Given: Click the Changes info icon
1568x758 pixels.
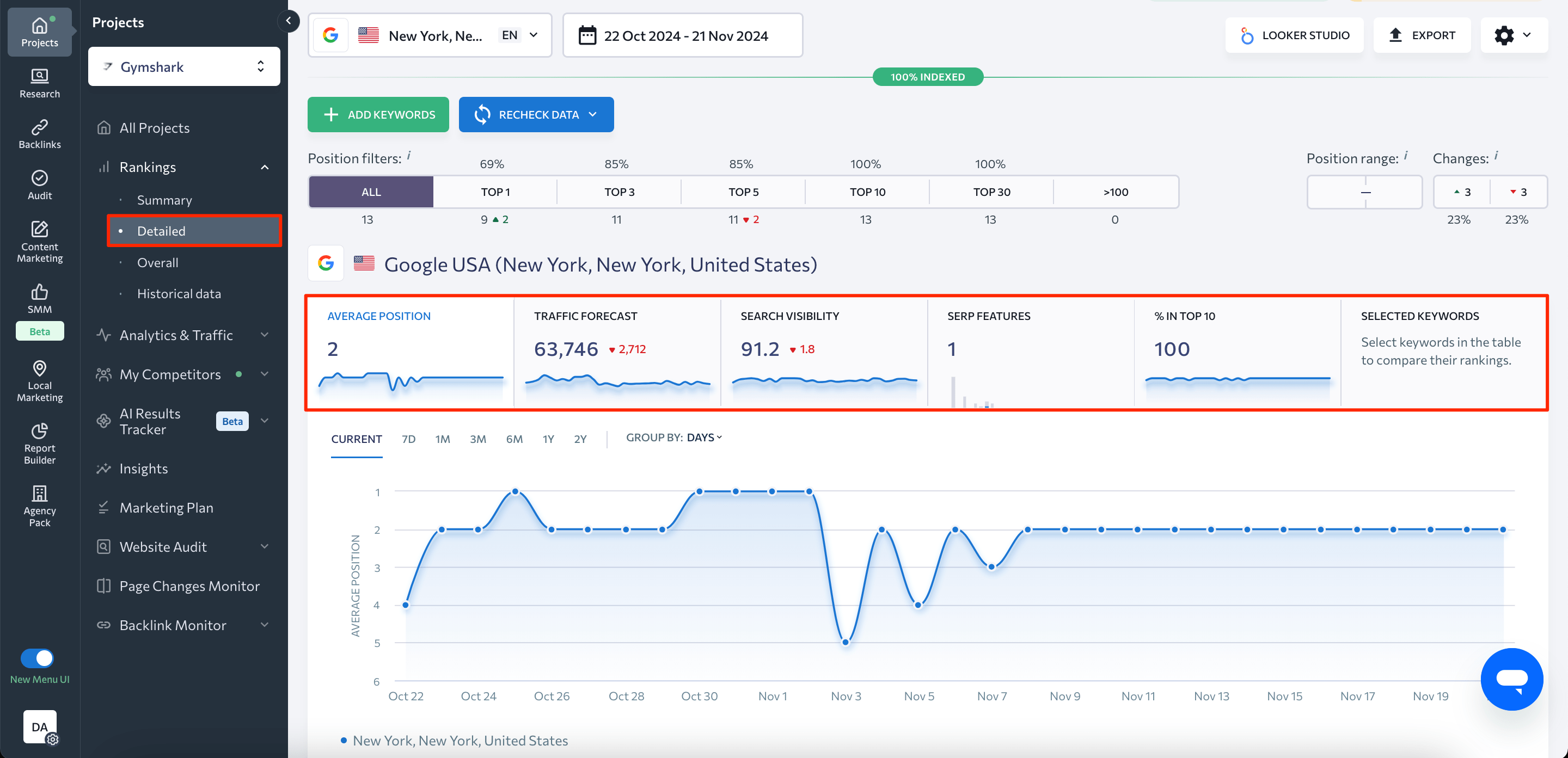Looking at the screenshot, I should click(x=1496, y=156).
